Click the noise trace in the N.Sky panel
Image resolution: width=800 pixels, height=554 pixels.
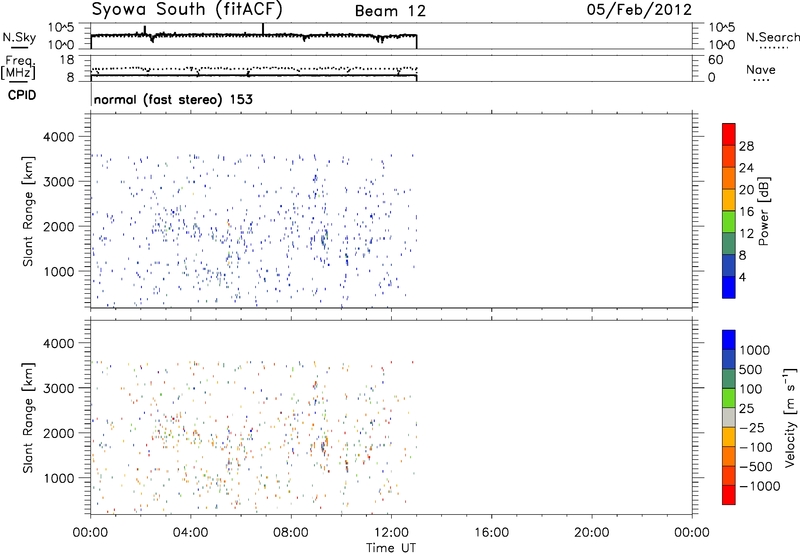click(254, 36)
